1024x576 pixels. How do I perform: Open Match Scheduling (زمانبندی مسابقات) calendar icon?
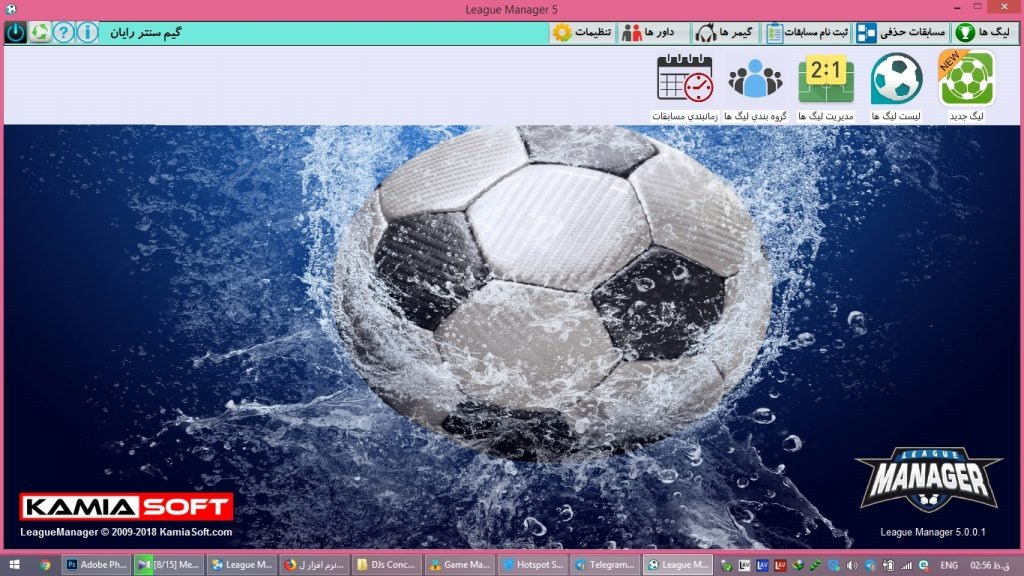click(685, 80)
